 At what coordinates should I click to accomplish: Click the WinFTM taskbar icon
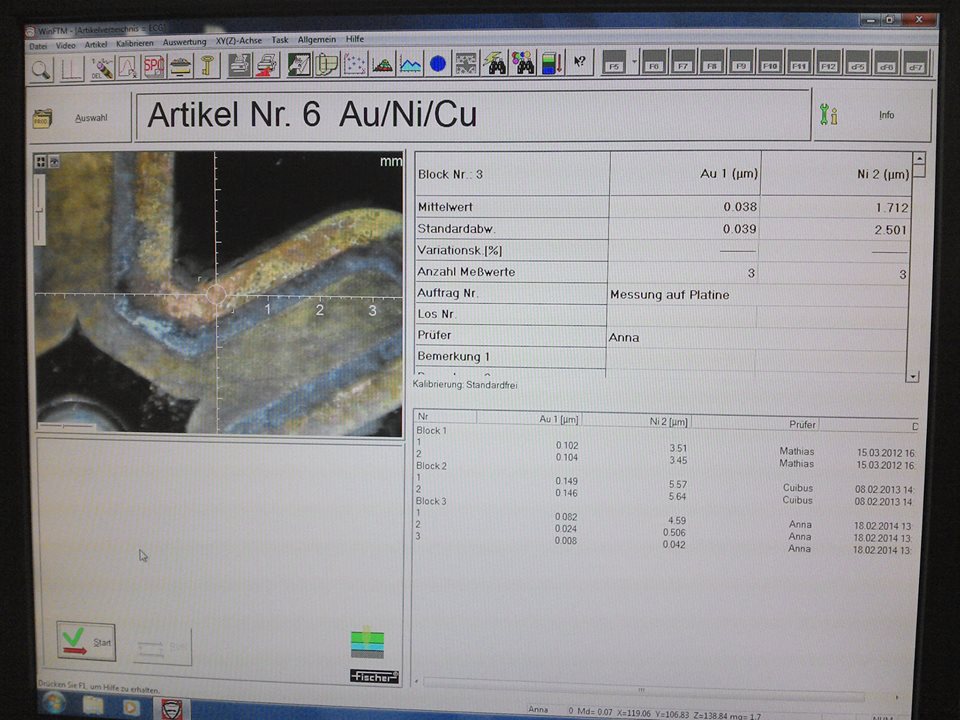click(x=172, y=709)
